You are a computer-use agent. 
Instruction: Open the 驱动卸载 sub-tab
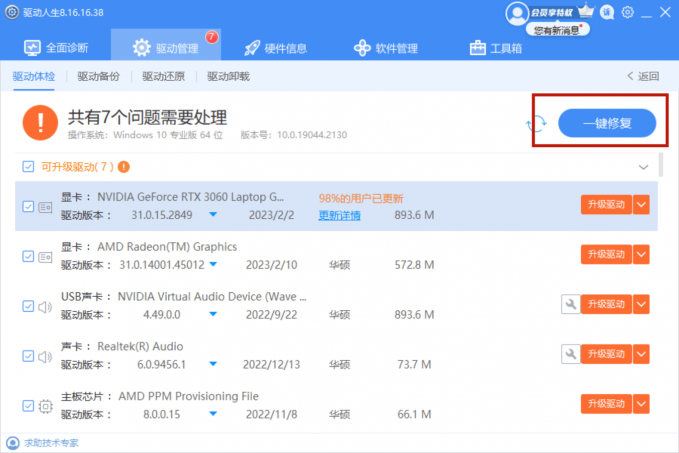pos(228,77)
